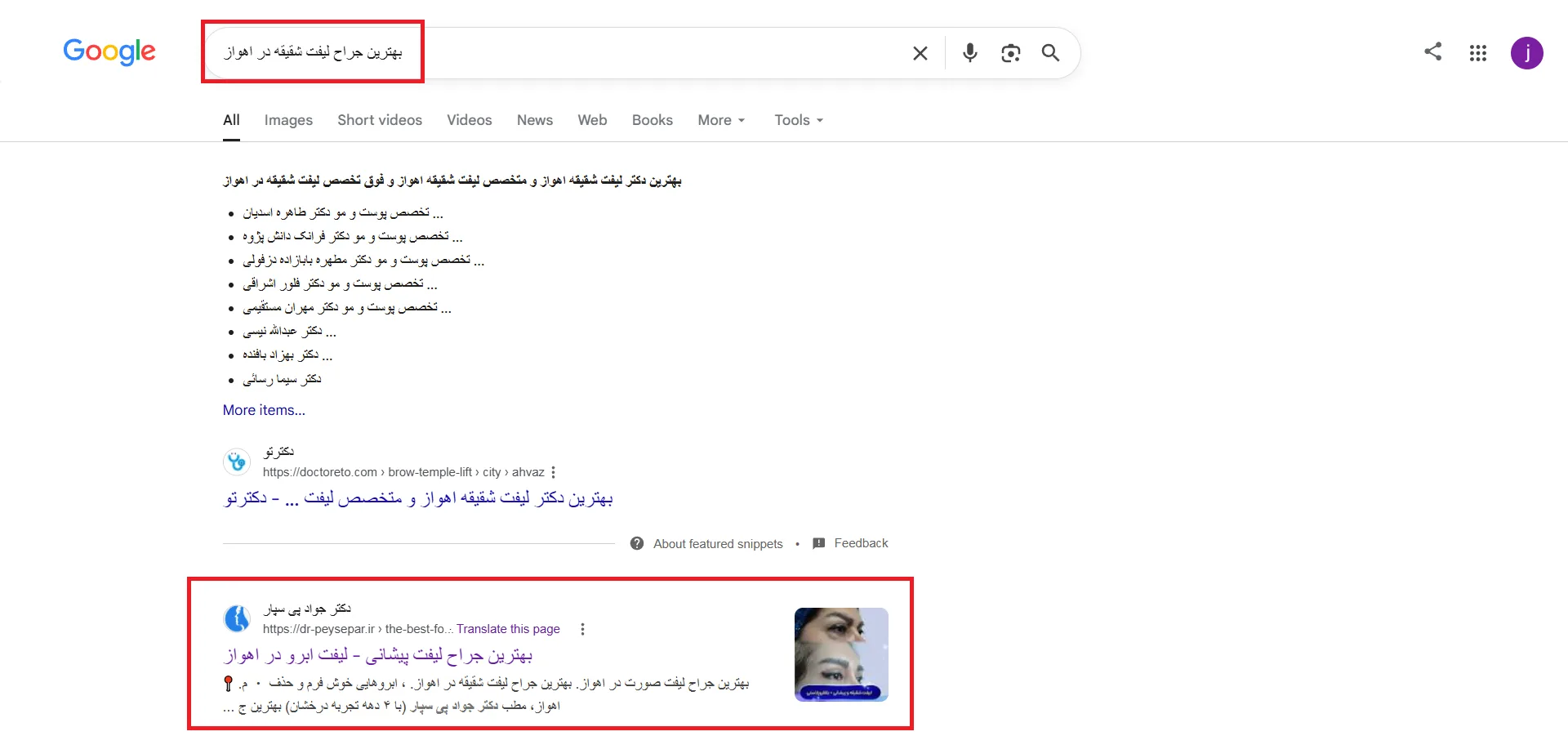Click the More items... link
1568x736 pixels.
point(264,410)
